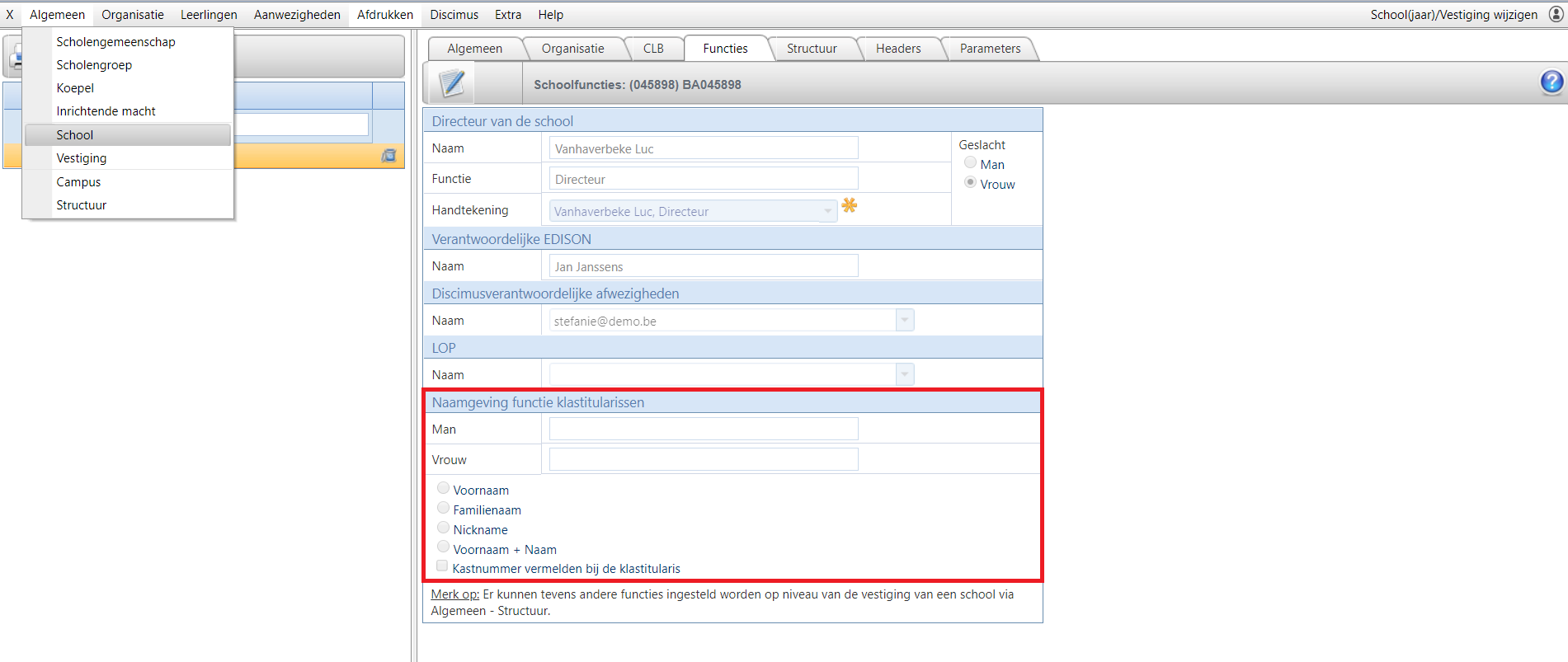Viewport: 1568px width, 662px height.
Task: Expand the LOP Naam dropdown arrow
Action: click(905, 374)
